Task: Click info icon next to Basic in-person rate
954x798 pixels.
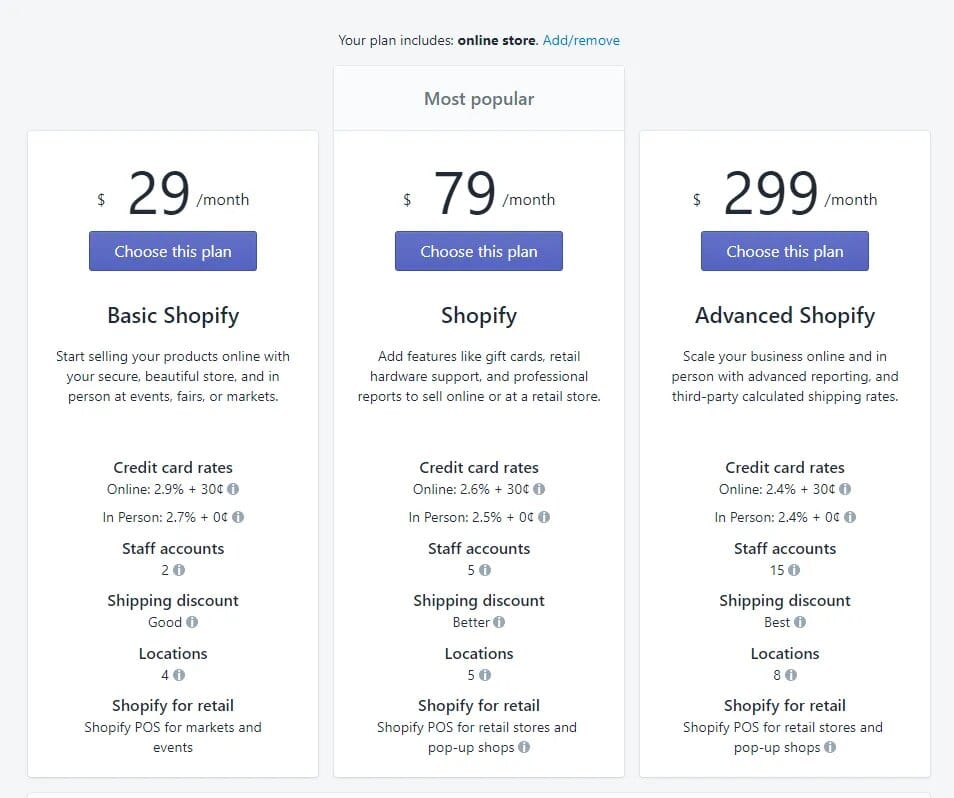Action: pyautogui.click(x=238, y=517)
